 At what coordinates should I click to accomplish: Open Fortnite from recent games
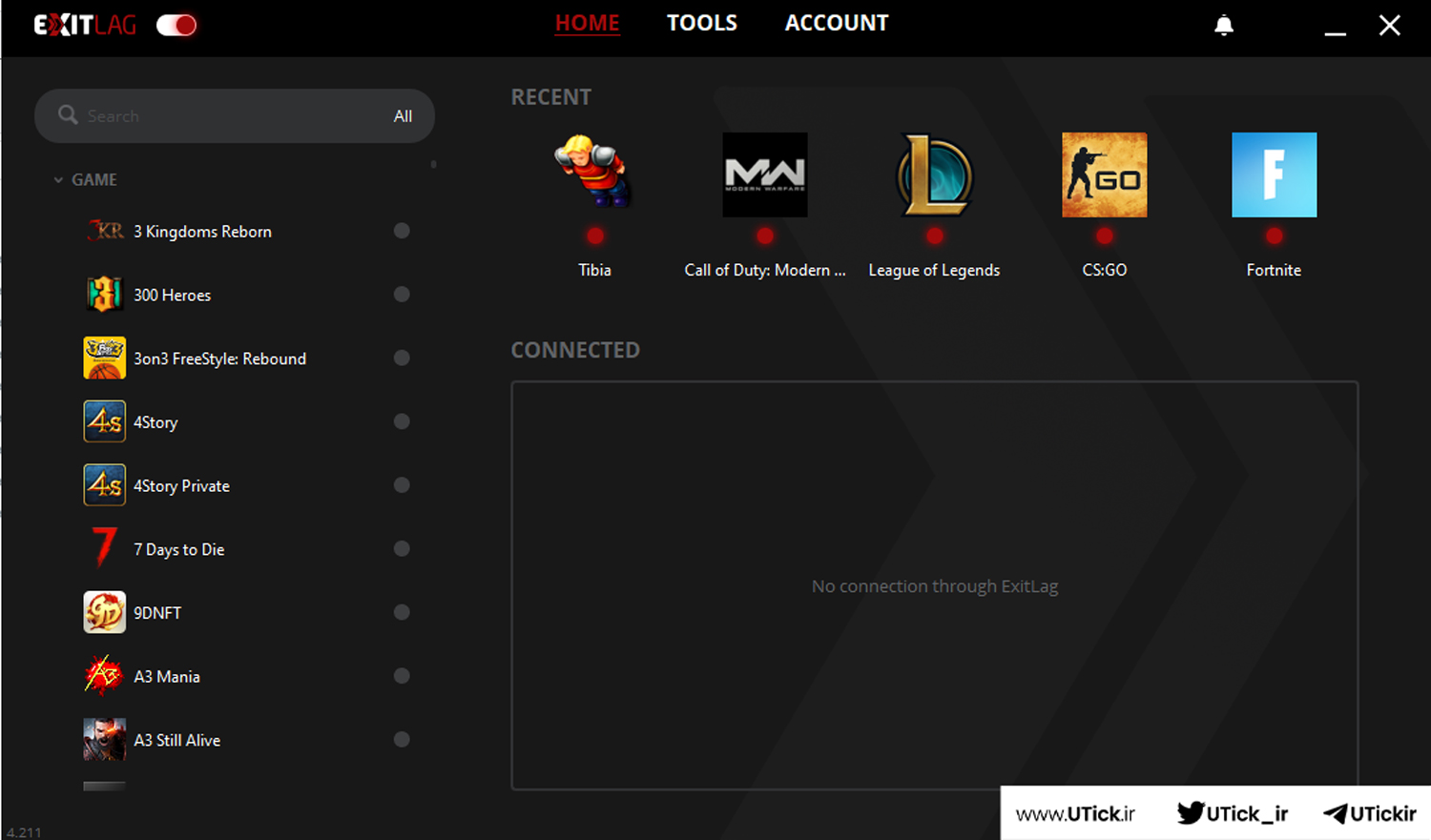pyautogui.click(x=1275, y=174)
